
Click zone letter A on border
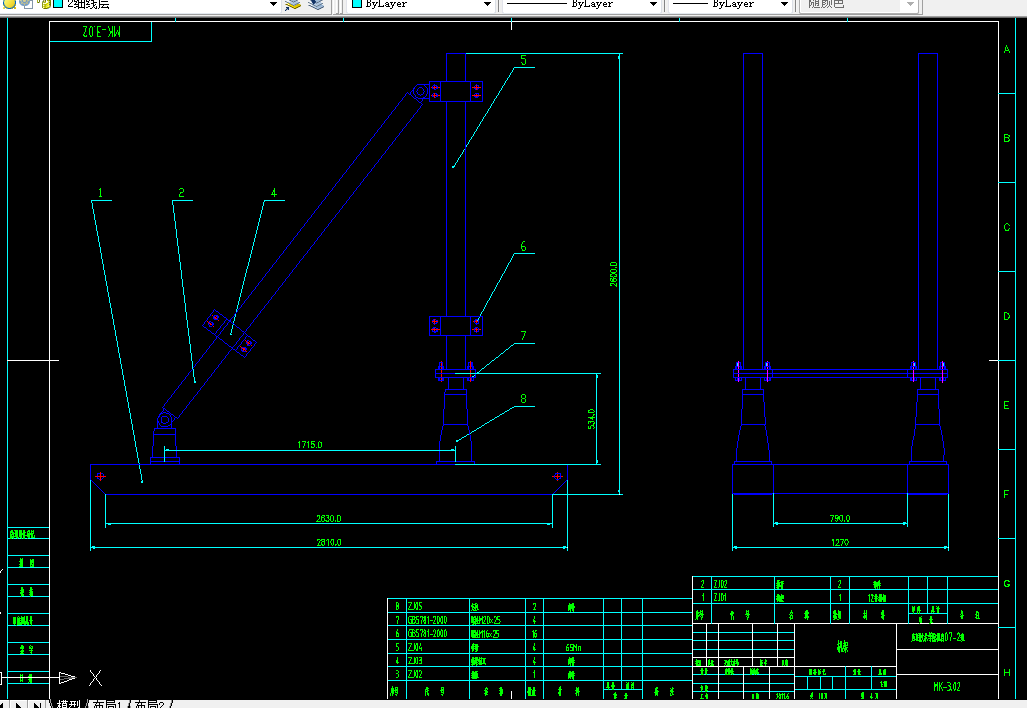point(1007,49)
